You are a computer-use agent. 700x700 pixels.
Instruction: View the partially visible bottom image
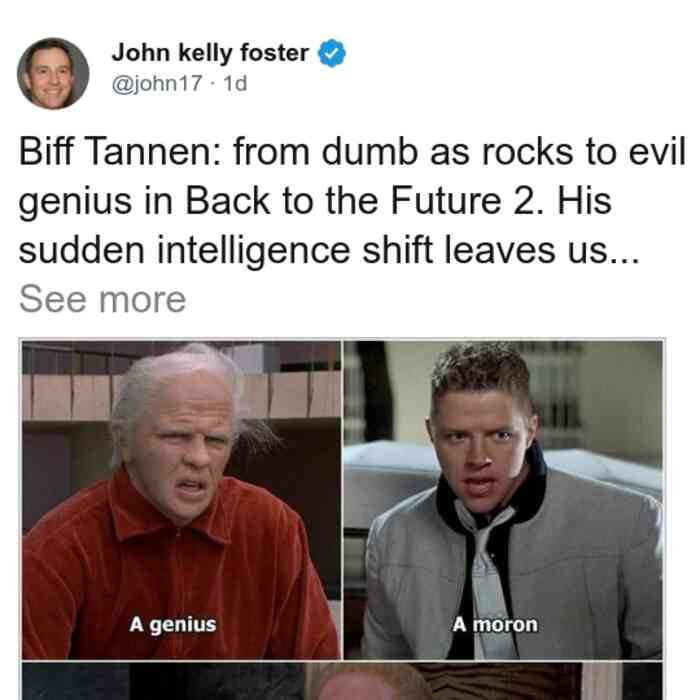coord(342,681)
